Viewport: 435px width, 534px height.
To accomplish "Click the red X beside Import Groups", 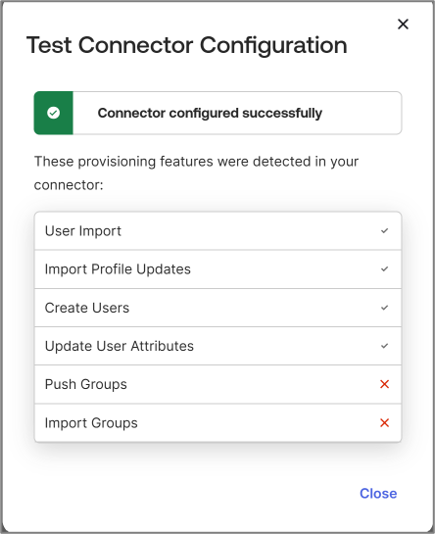I will tap(385, 423).
